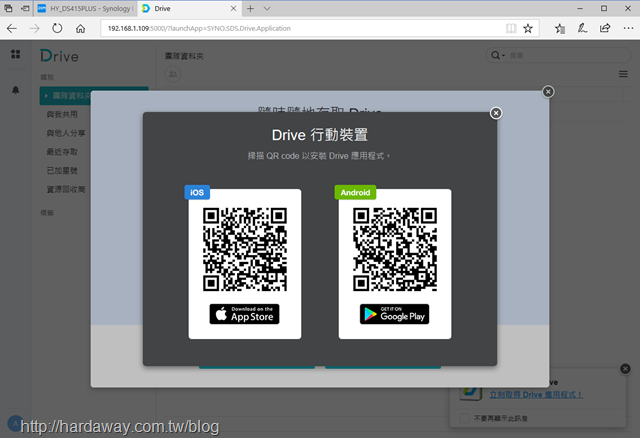Open browser settings and more menu
This screenshot has width=640, height=438.
pyautogui.click(x=628, y=28)
